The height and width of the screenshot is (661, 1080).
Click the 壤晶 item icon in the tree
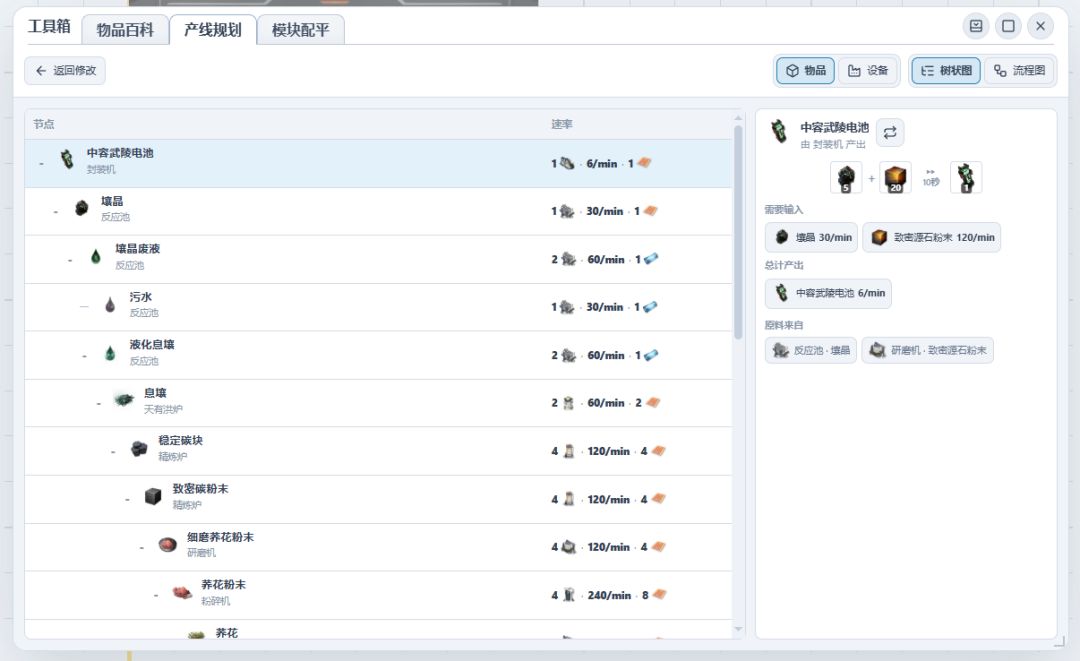[81, 209]
